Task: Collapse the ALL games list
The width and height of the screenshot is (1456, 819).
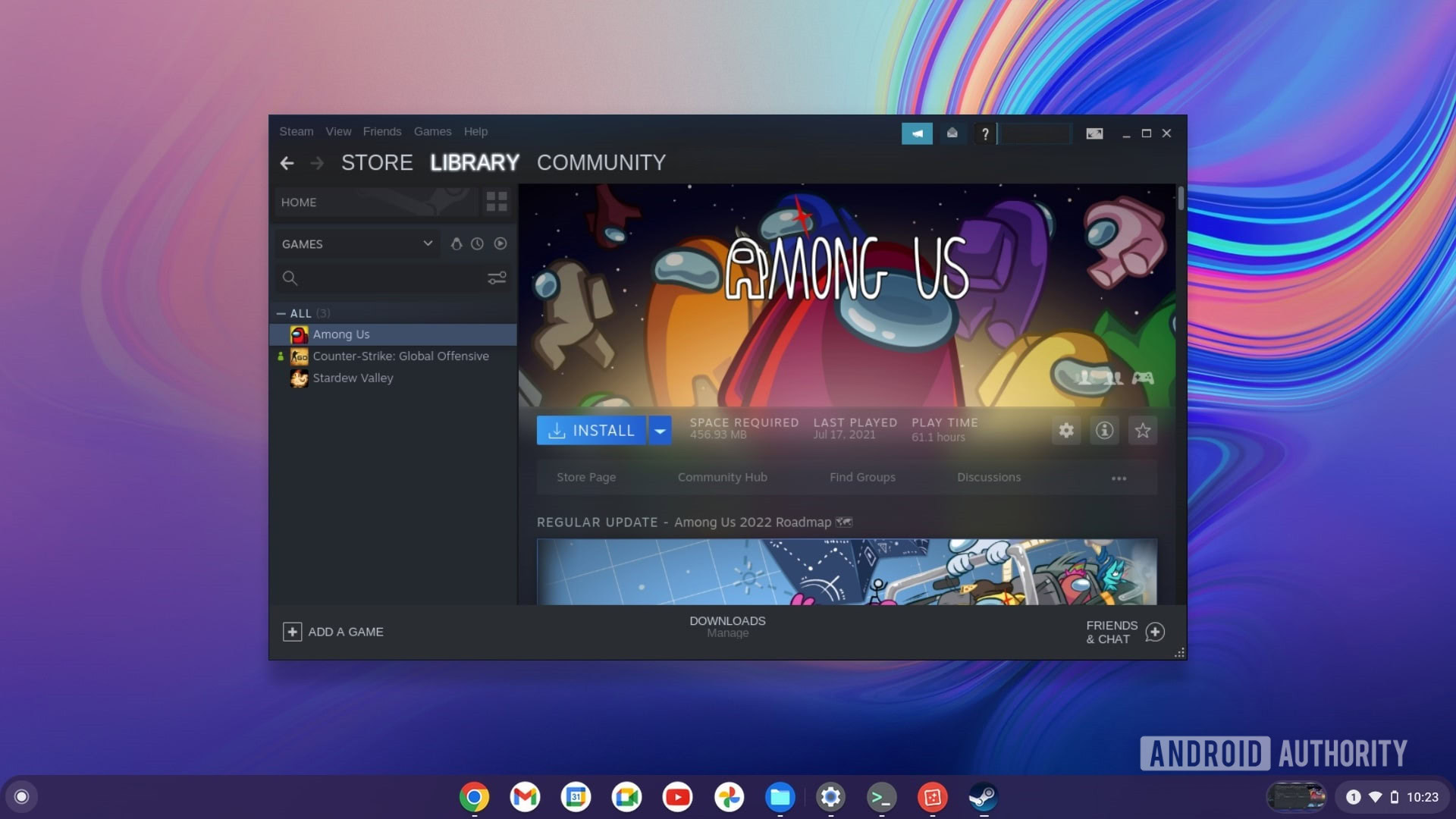Action: pos(281,313)
